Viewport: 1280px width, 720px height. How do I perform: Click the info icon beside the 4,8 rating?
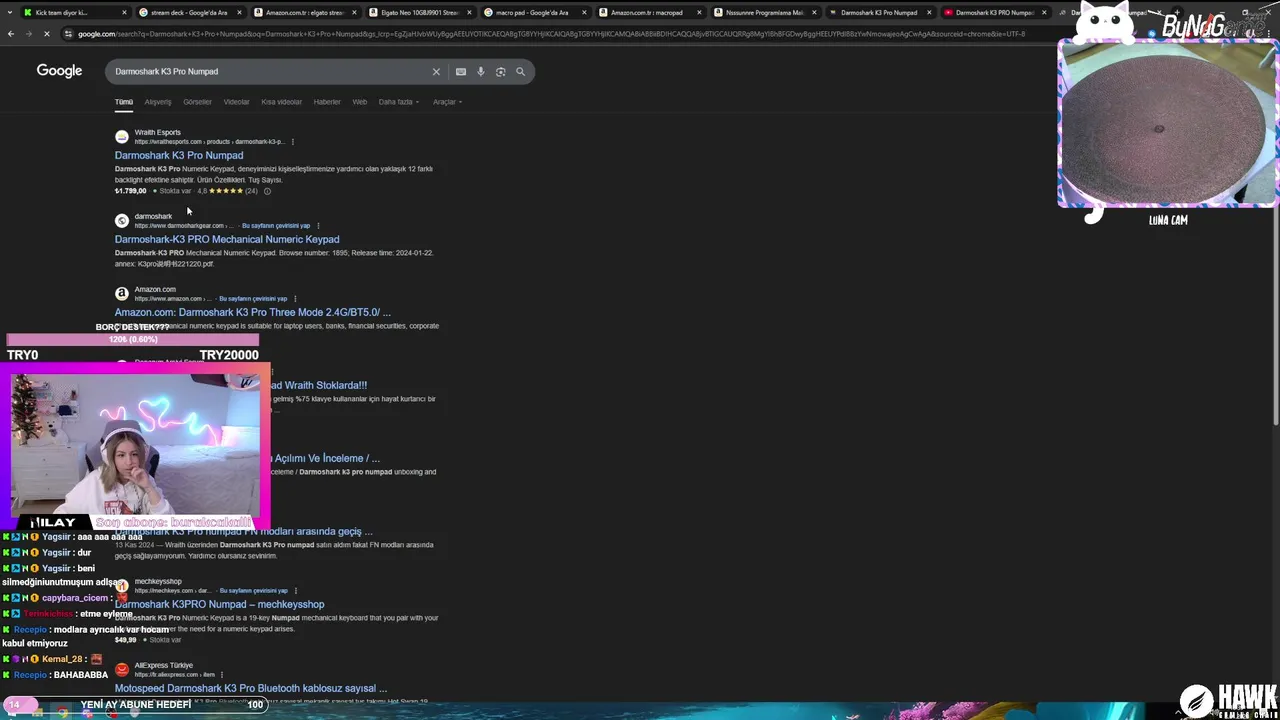pos(267,191)
